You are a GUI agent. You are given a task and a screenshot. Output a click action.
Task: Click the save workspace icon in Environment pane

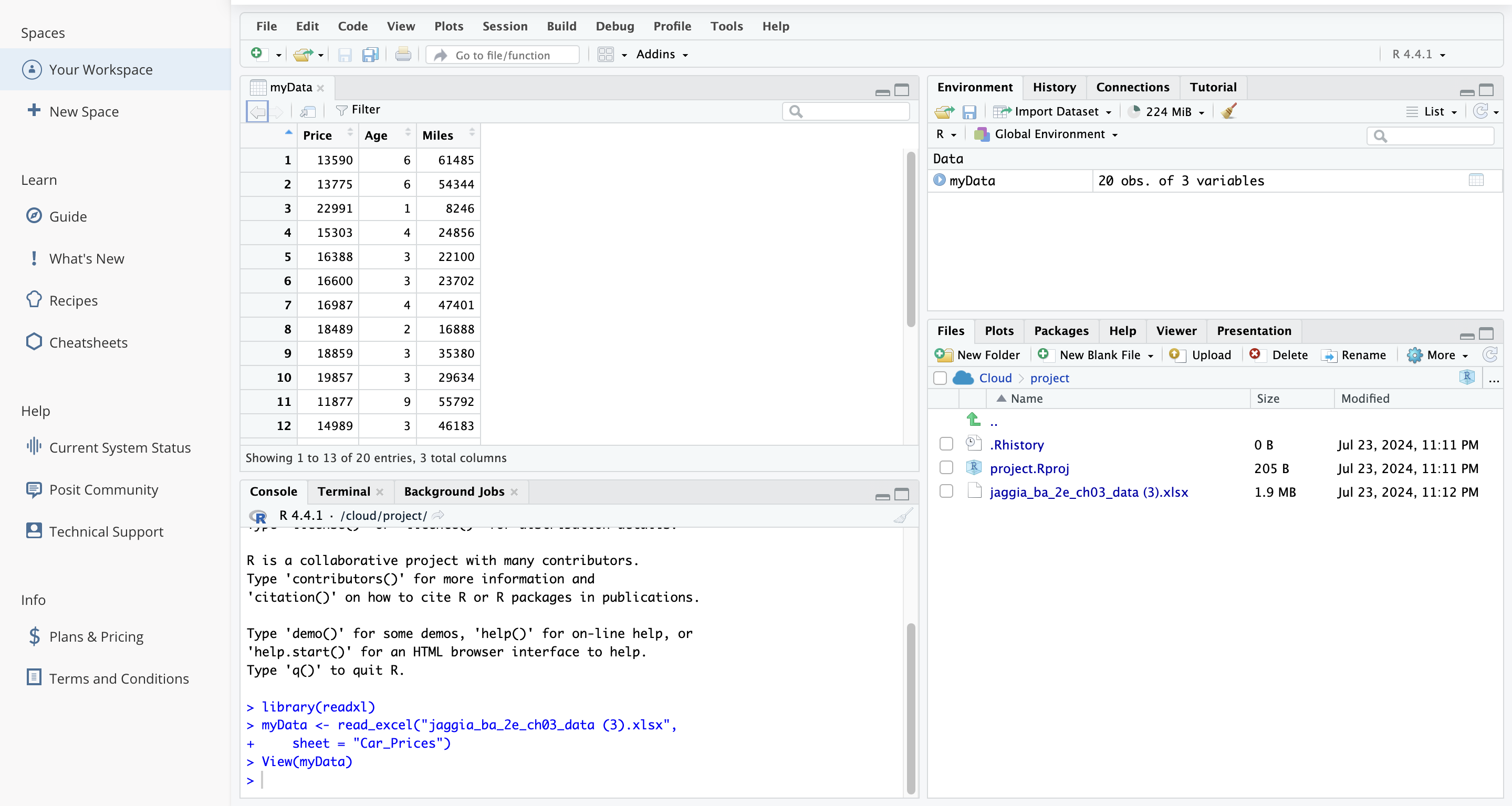969,111
